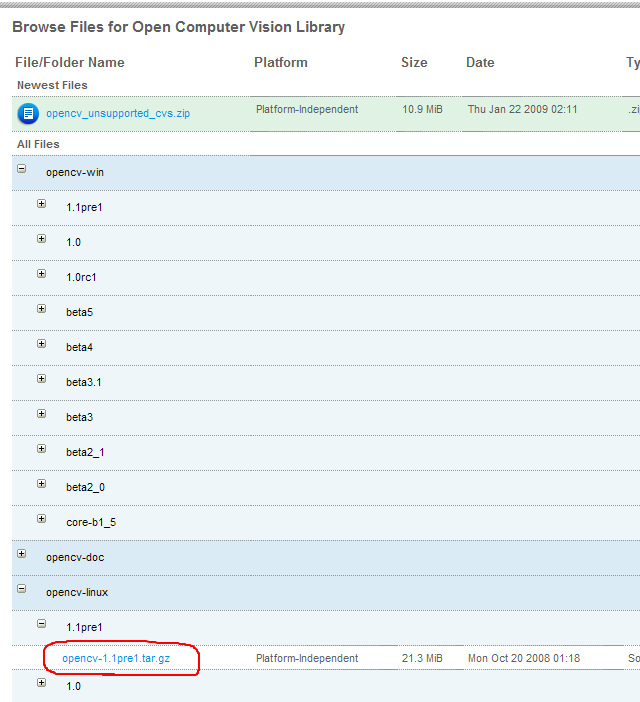This screenshot has height=702, width=640.
Task: Select the beta5 row label
Action: point(80,312)
